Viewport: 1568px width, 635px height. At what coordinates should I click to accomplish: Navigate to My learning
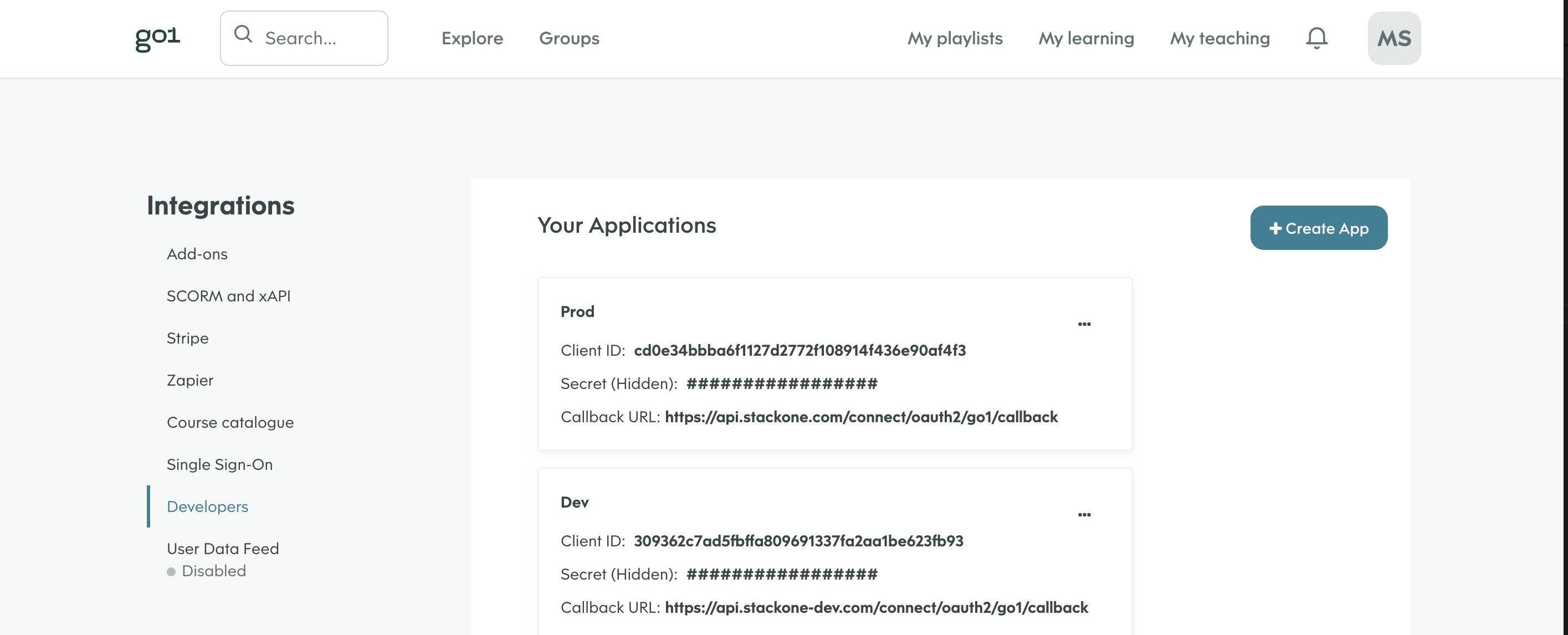pos(1086,38)
